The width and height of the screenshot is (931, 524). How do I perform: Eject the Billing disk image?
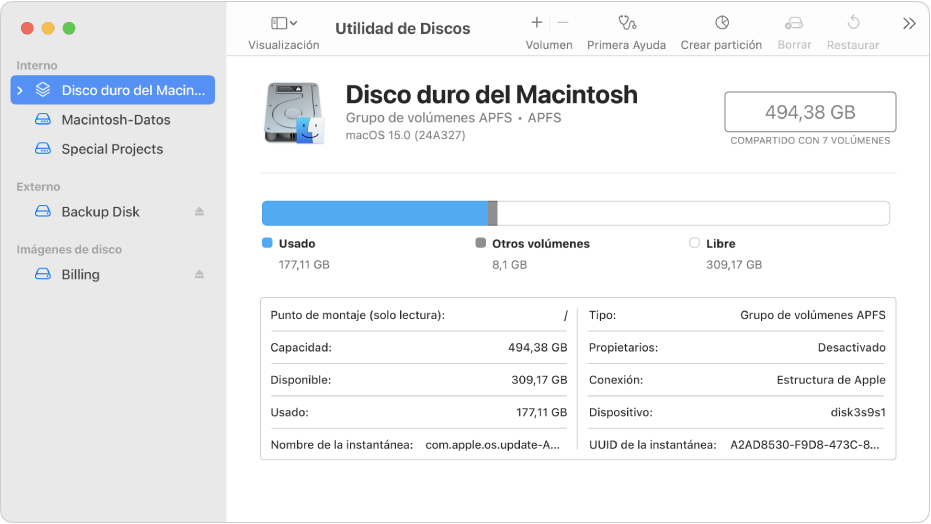pos(200,274)
